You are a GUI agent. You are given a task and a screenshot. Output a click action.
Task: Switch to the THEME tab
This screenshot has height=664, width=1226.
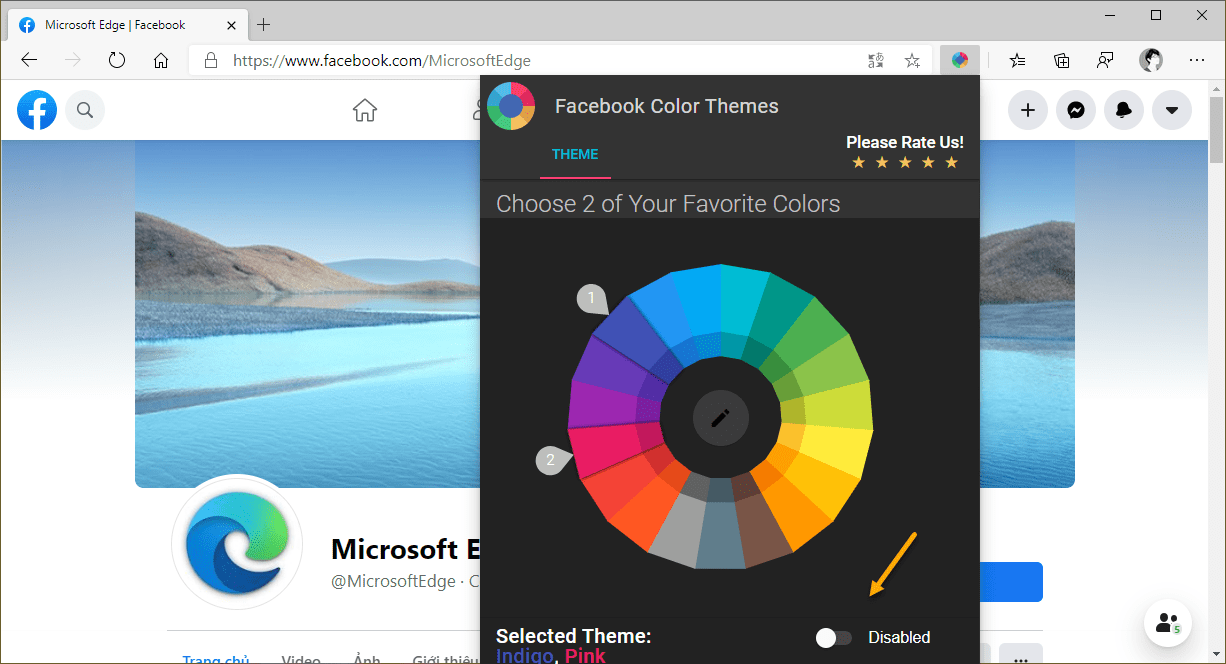575,154
